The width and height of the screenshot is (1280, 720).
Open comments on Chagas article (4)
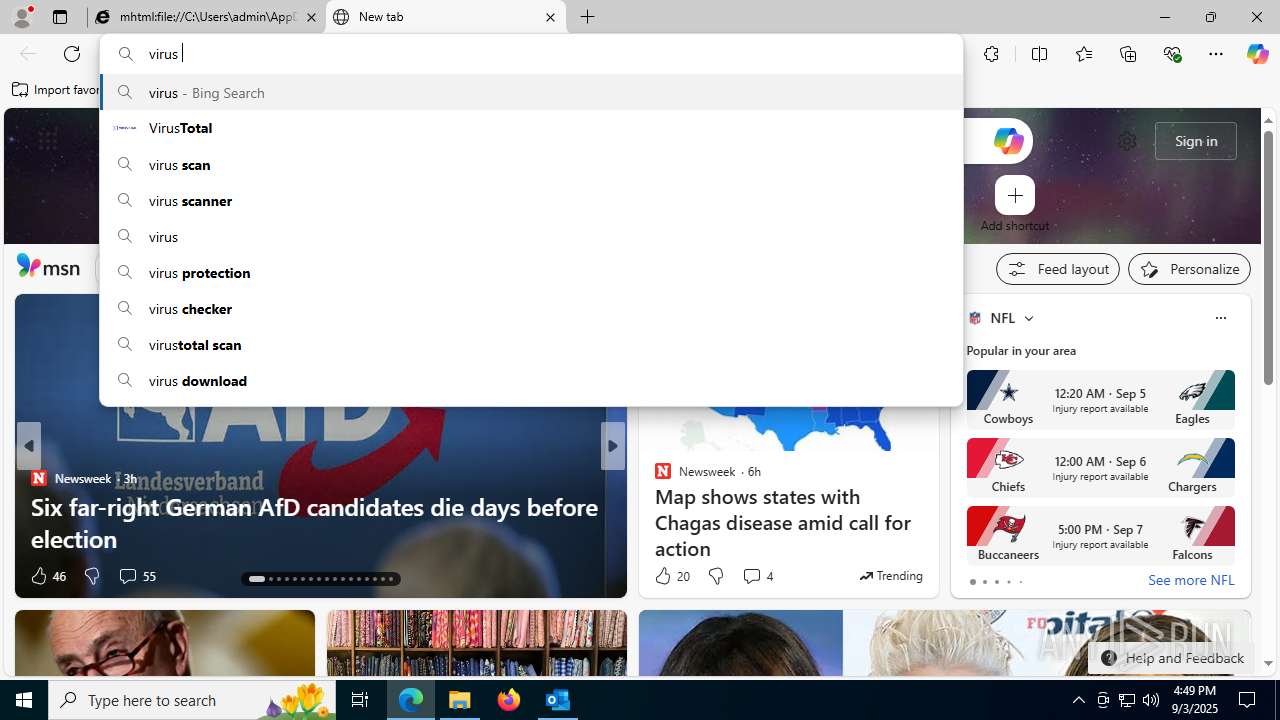point(757,576)
